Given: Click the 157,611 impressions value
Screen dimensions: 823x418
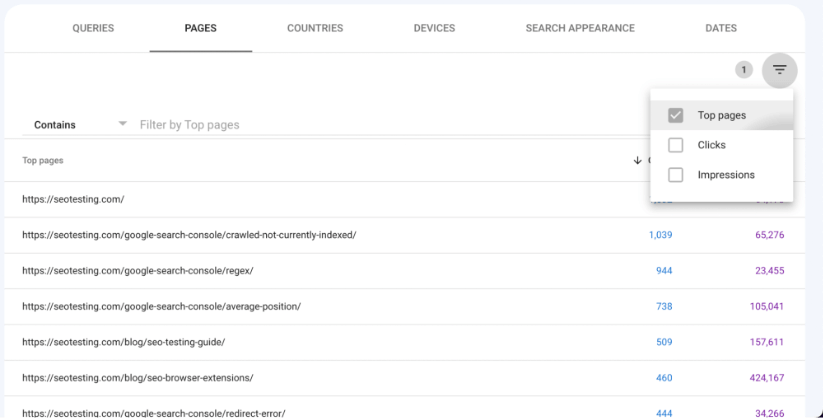Looking at the screenshot, I should click(767, 342).
